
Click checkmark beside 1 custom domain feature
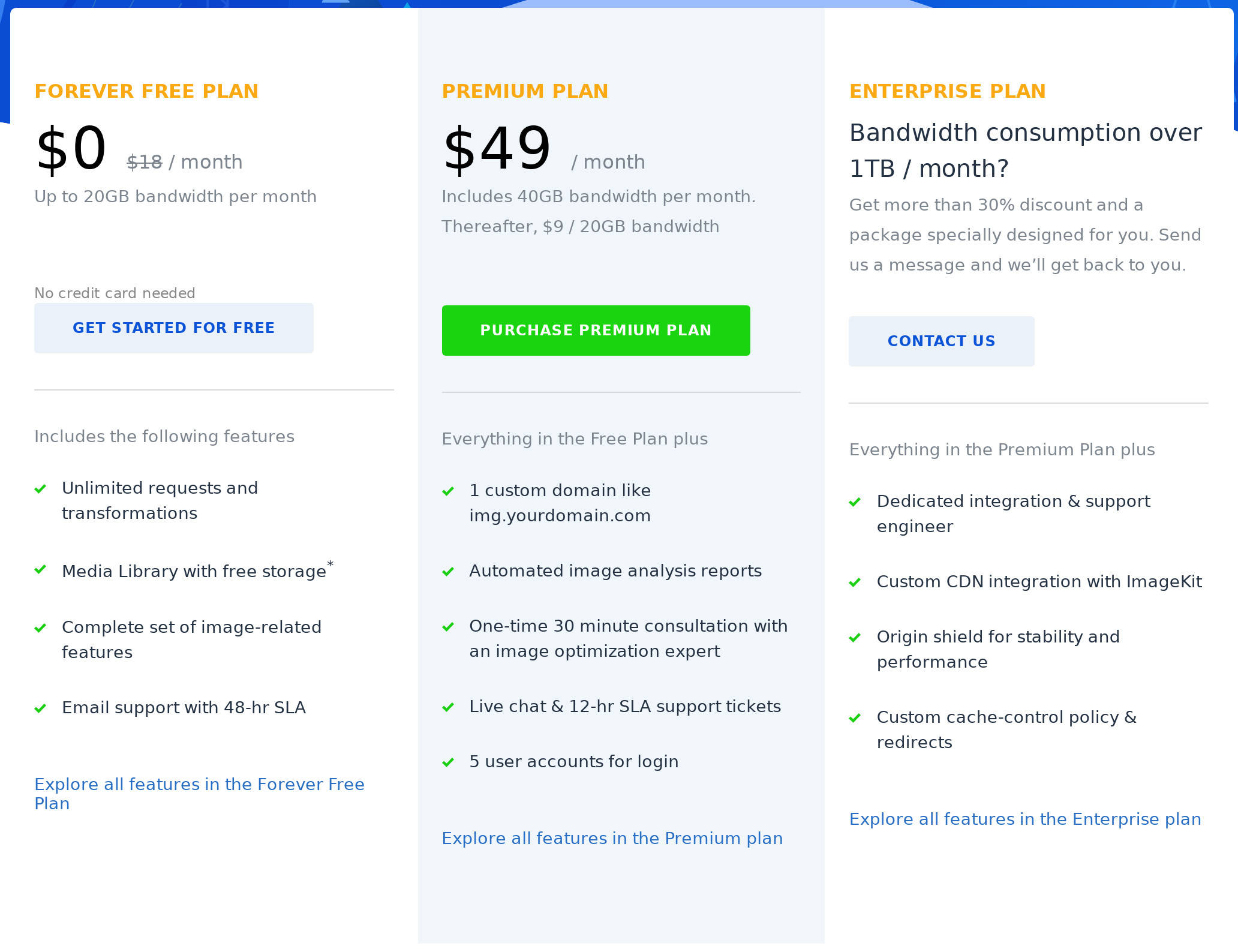[449, 491]
